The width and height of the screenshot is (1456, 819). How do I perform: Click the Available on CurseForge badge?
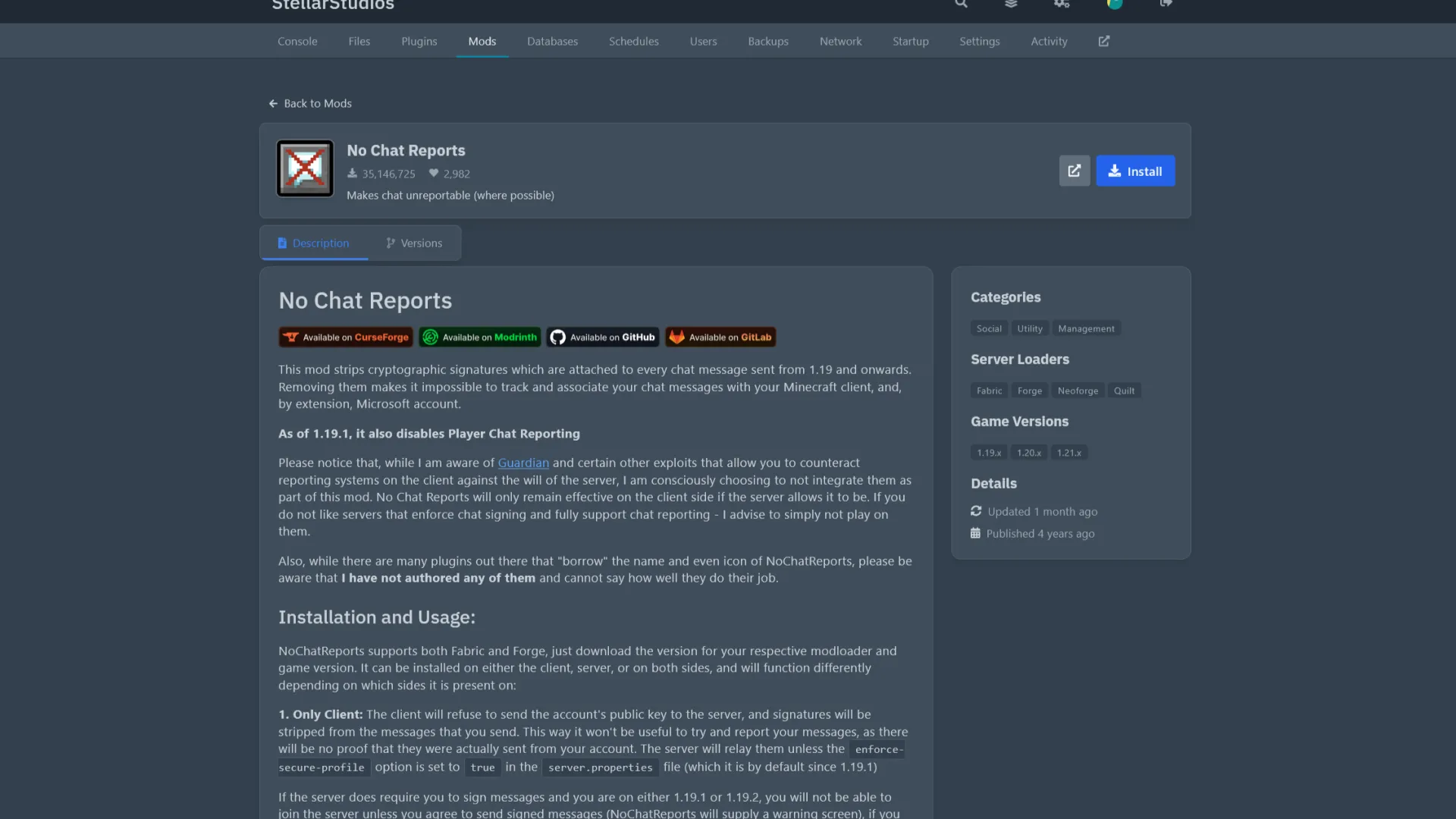pyautogui.click(x=346, y=337)
